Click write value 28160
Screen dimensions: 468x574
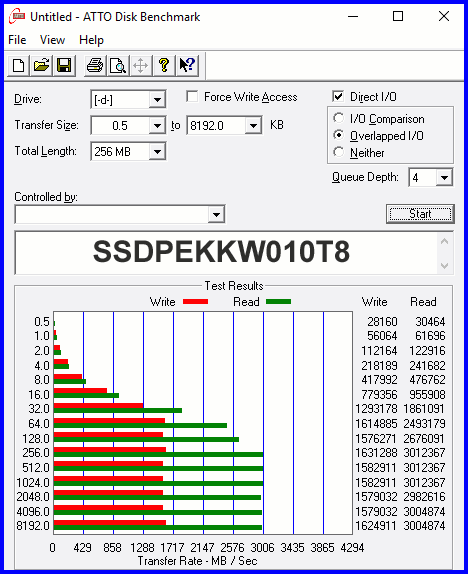382,321
